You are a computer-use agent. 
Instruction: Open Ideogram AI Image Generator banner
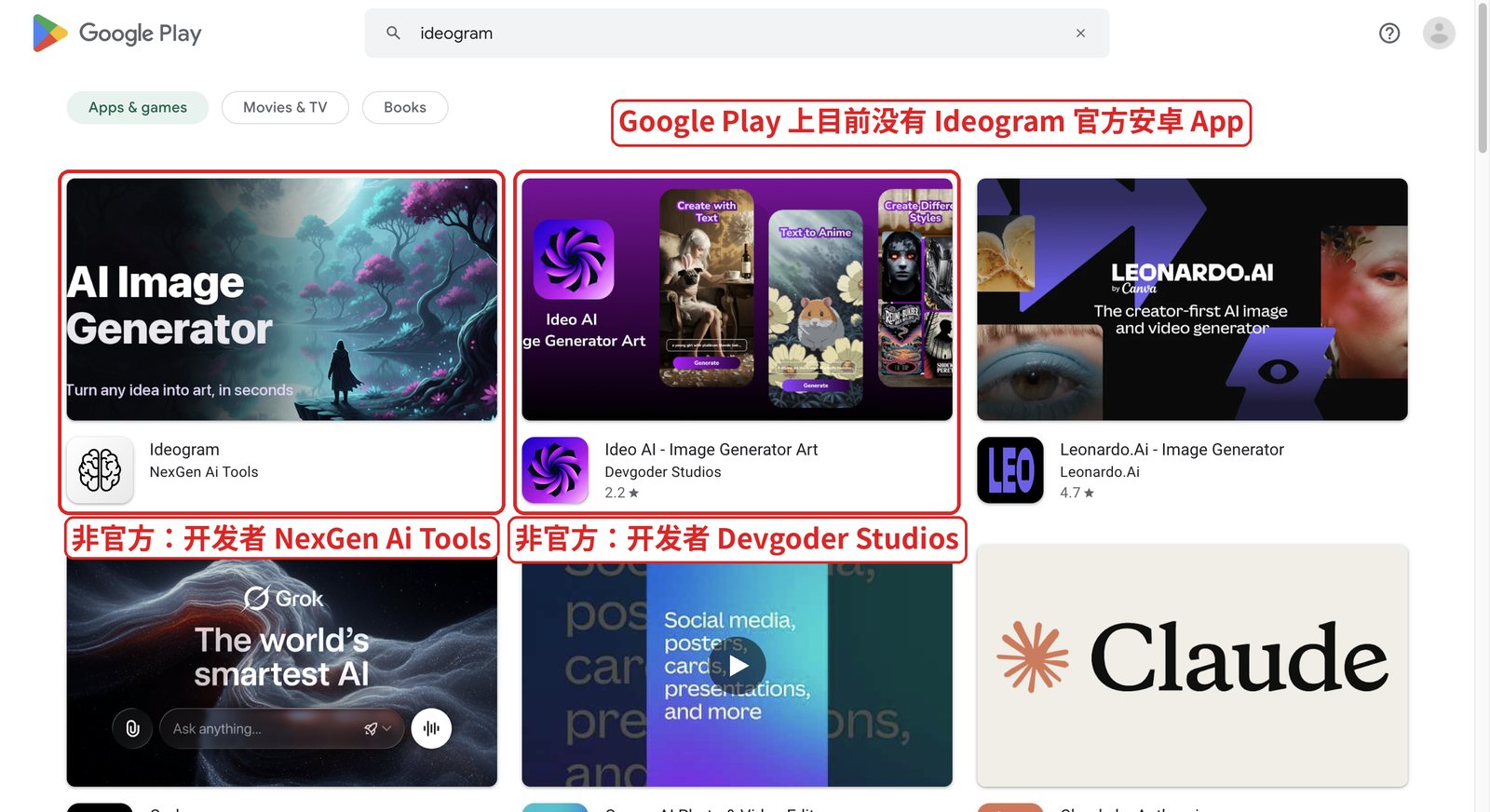(281, 299)
